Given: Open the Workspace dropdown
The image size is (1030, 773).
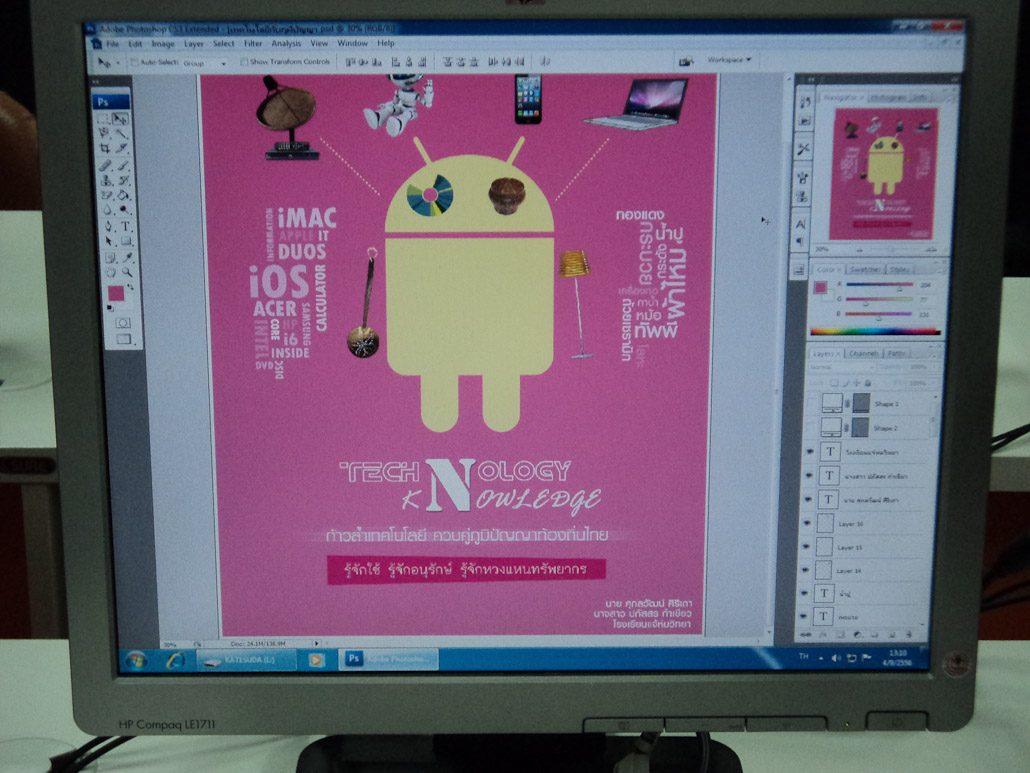Looking at the screenshot, I should (729, 60).
